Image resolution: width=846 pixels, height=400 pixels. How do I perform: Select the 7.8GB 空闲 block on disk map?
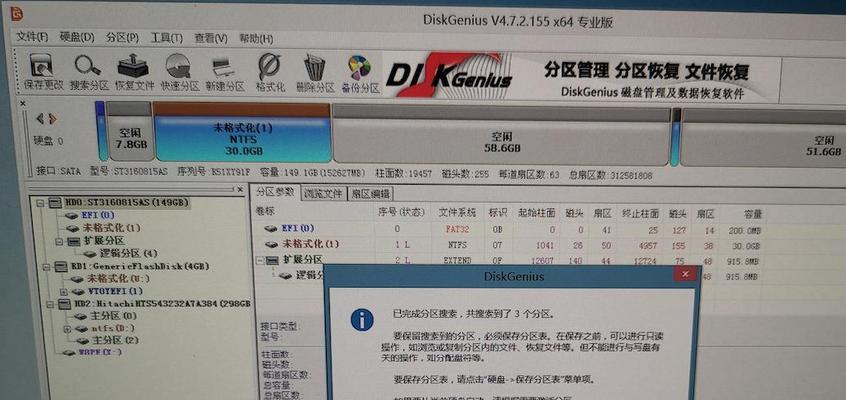pos(131,133)
